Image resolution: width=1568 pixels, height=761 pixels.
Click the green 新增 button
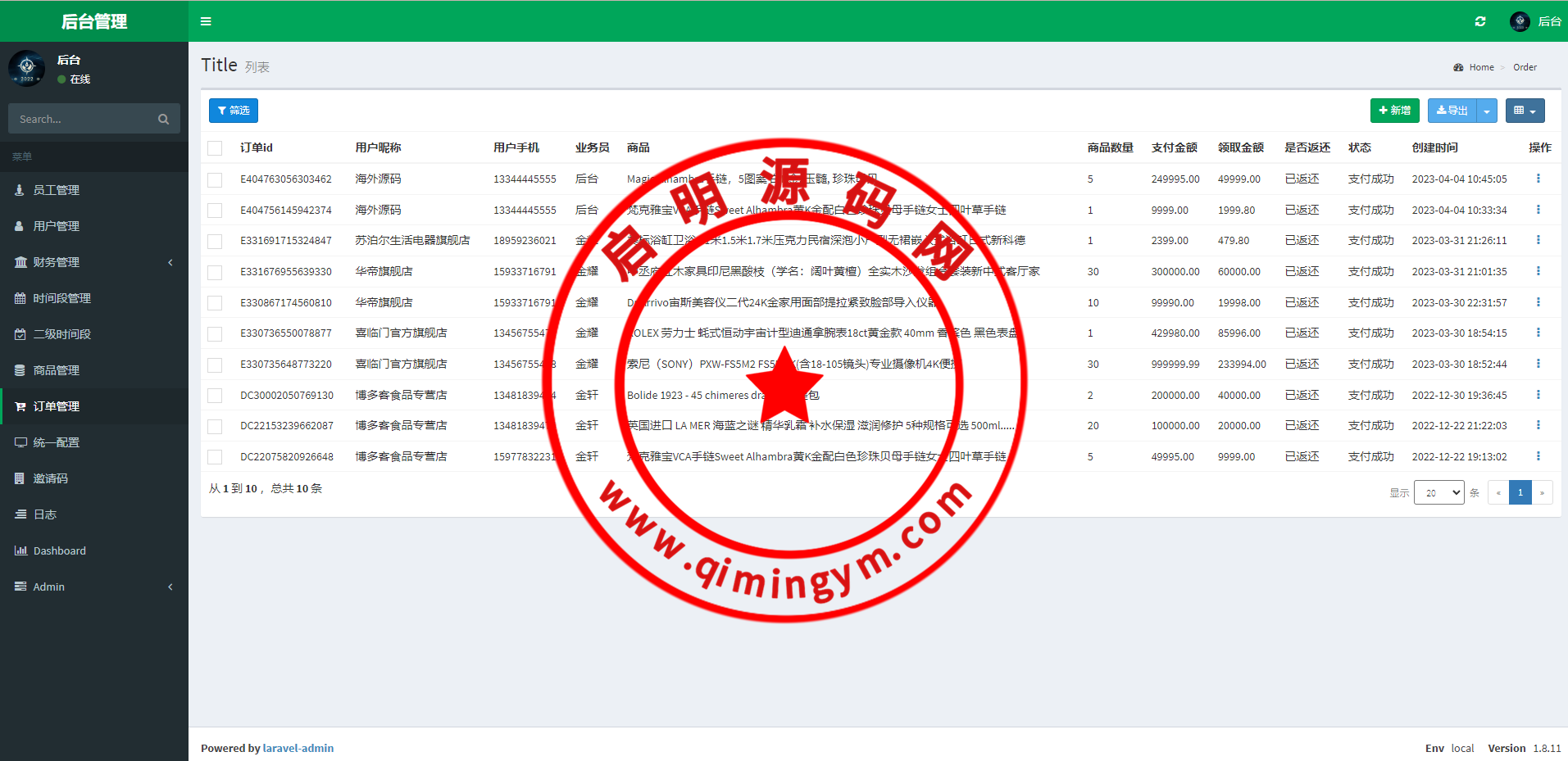pos(1394,111)
